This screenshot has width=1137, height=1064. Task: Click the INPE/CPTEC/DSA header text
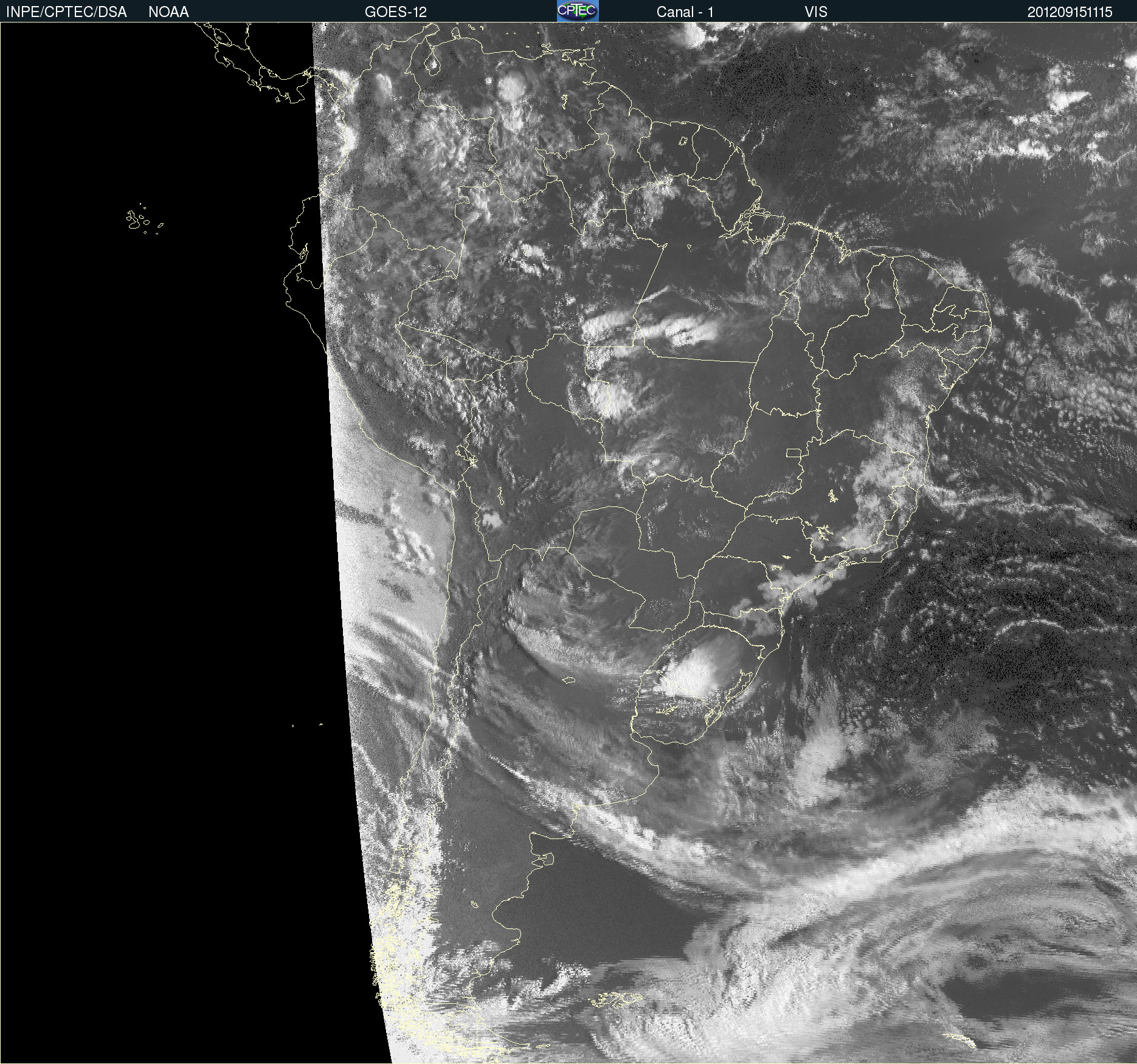coord(66,12)
